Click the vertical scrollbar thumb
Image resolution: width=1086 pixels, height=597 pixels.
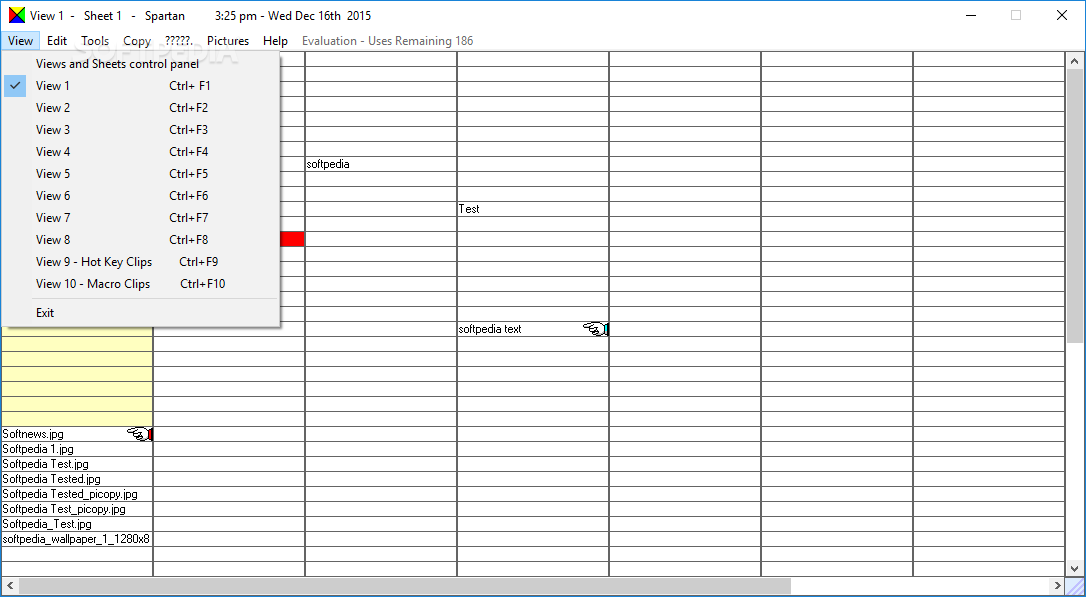(1075, 206)
